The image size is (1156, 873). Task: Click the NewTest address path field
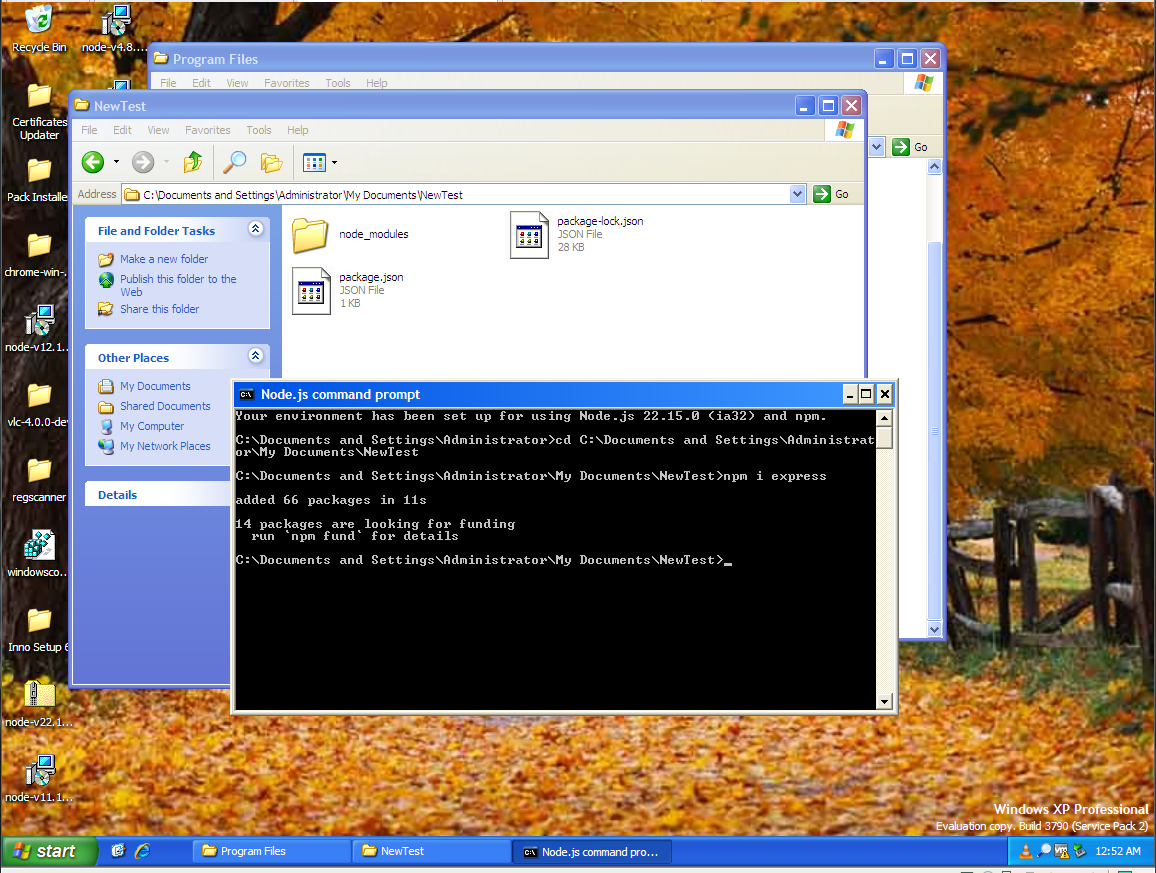464,195
